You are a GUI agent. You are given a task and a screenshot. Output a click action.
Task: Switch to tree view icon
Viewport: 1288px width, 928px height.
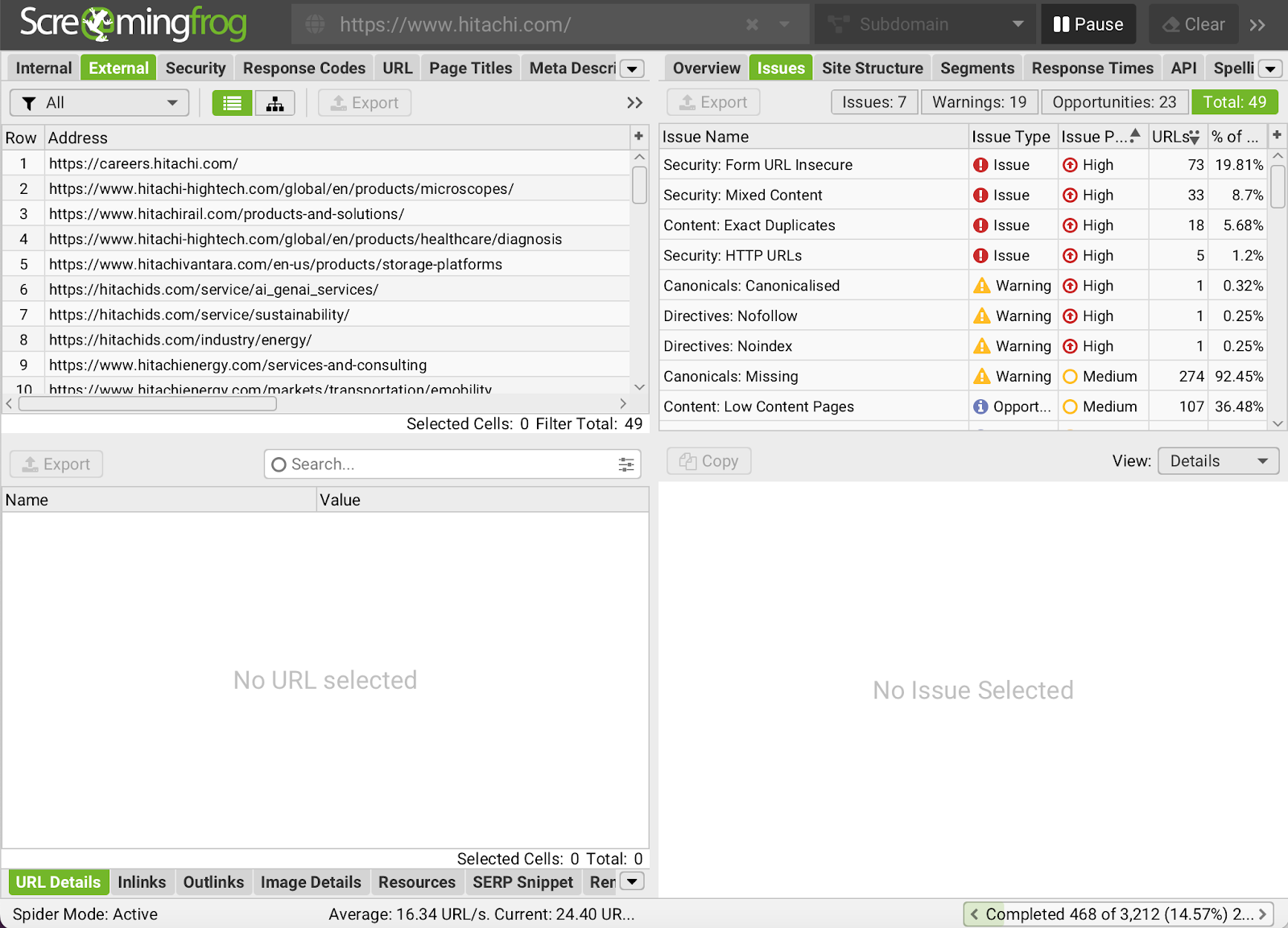pyautogui.click(x=275, y=103)
